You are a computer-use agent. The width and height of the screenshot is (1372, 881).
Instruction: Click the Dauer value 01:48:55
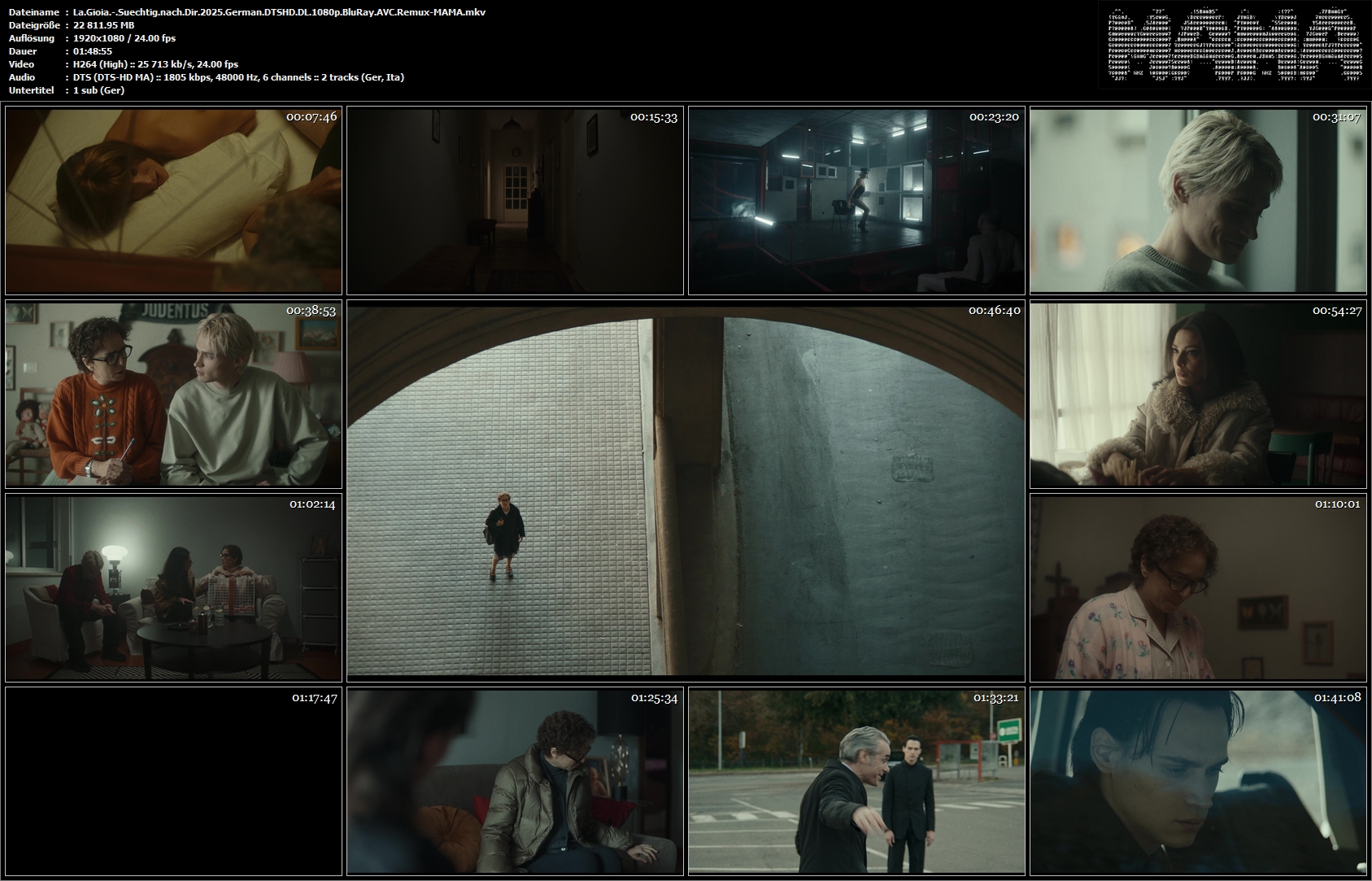[x=93, y=51]
